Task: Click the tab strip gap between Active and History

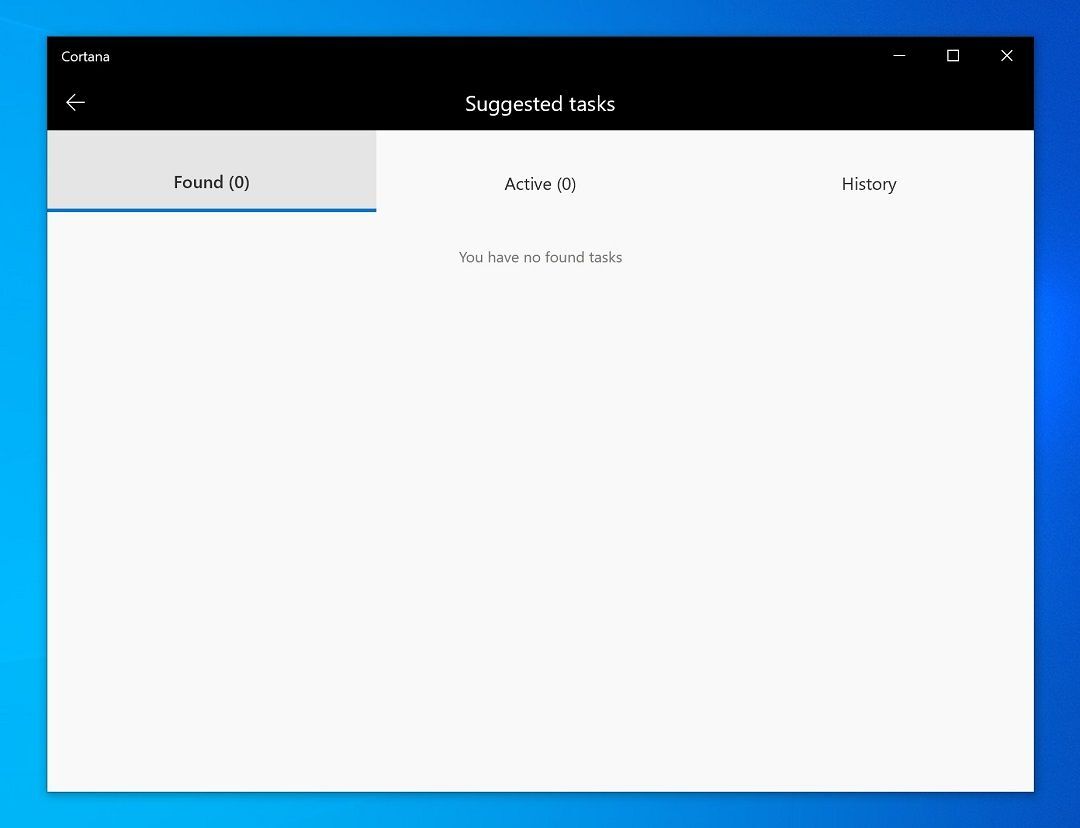Action: 705,184
